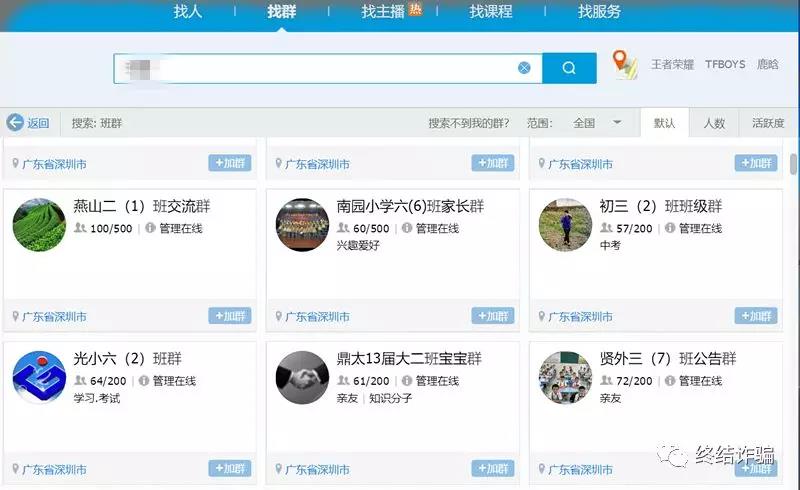Screen dimensions: 800x490
Task: Click the 搜索不到我的群? link
Action: click(x=468, y=123)
